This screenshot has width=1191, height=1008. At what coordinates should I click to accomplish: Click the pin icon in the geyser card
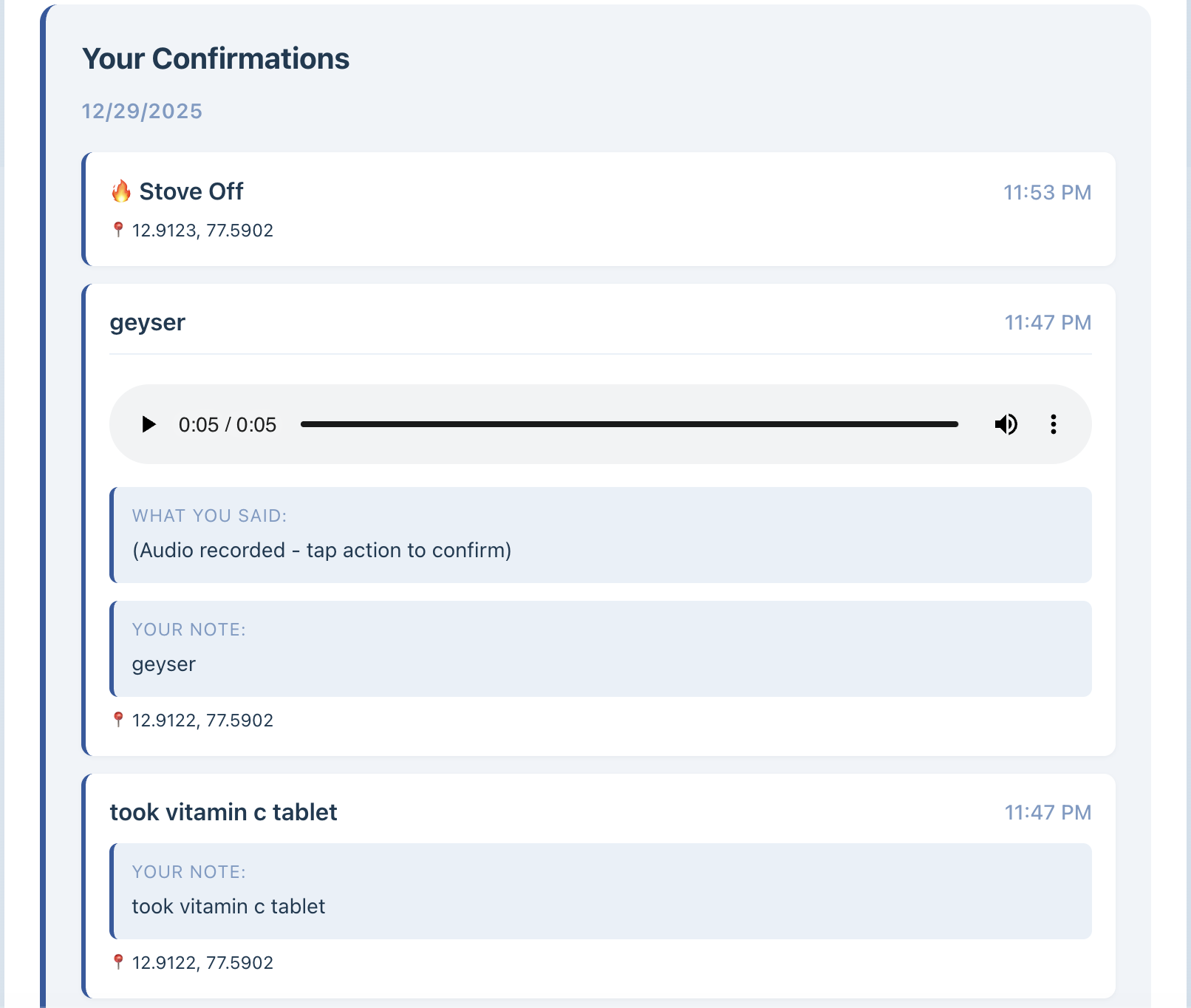click(118, 720)
